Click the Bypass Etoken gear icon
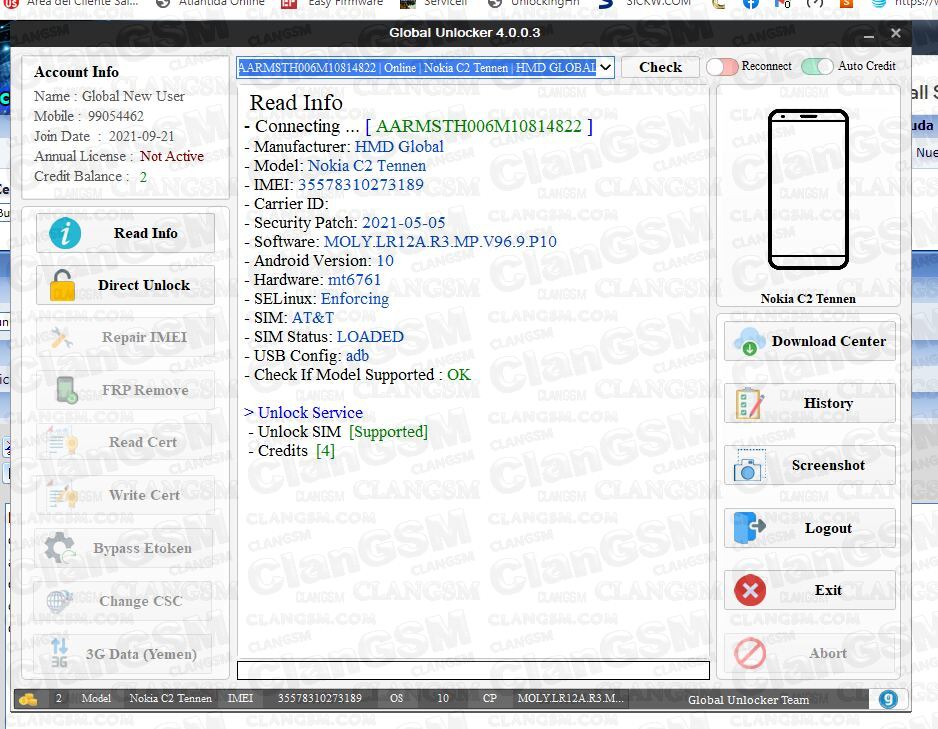The height and width of the screenshot is (729, 938). click(60, 548)
